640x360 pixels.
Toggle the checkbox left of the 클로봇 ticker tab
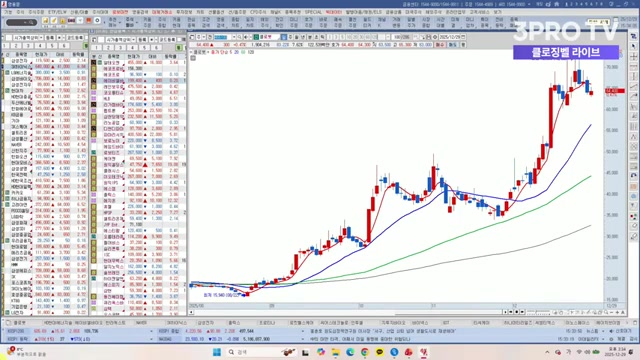coord(8,322)
